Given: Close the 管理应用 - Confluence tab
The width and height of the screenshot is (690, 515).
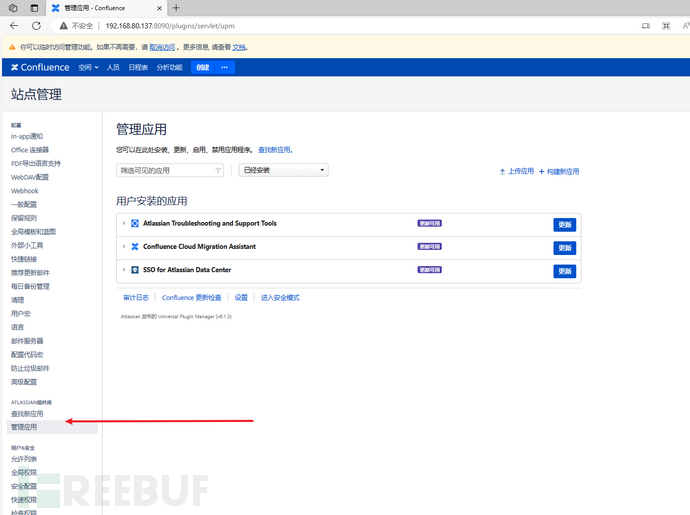Looking at the screenshot, I should 159,8.
